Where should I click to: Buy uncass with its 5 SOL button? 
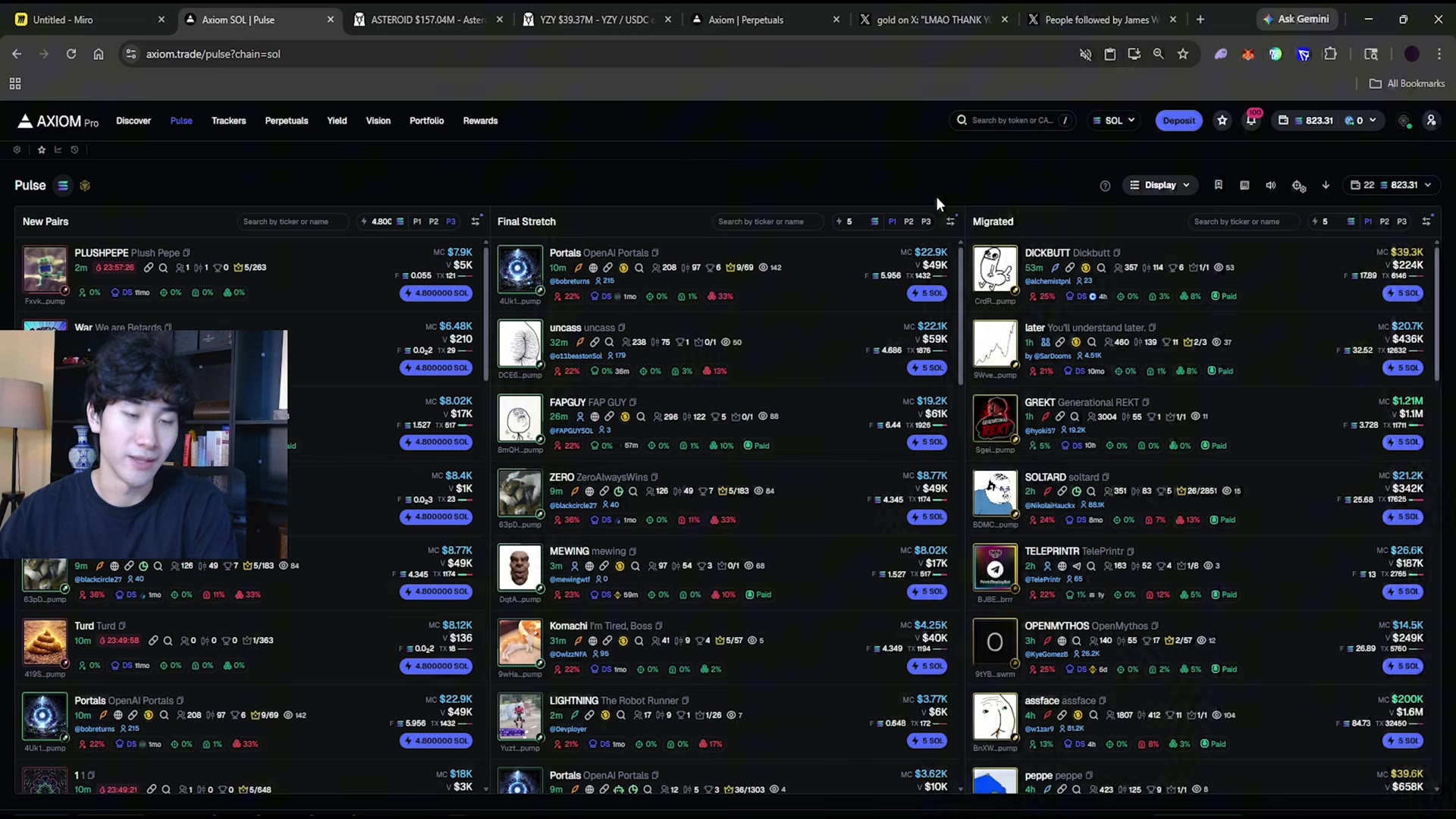[927, 368]
